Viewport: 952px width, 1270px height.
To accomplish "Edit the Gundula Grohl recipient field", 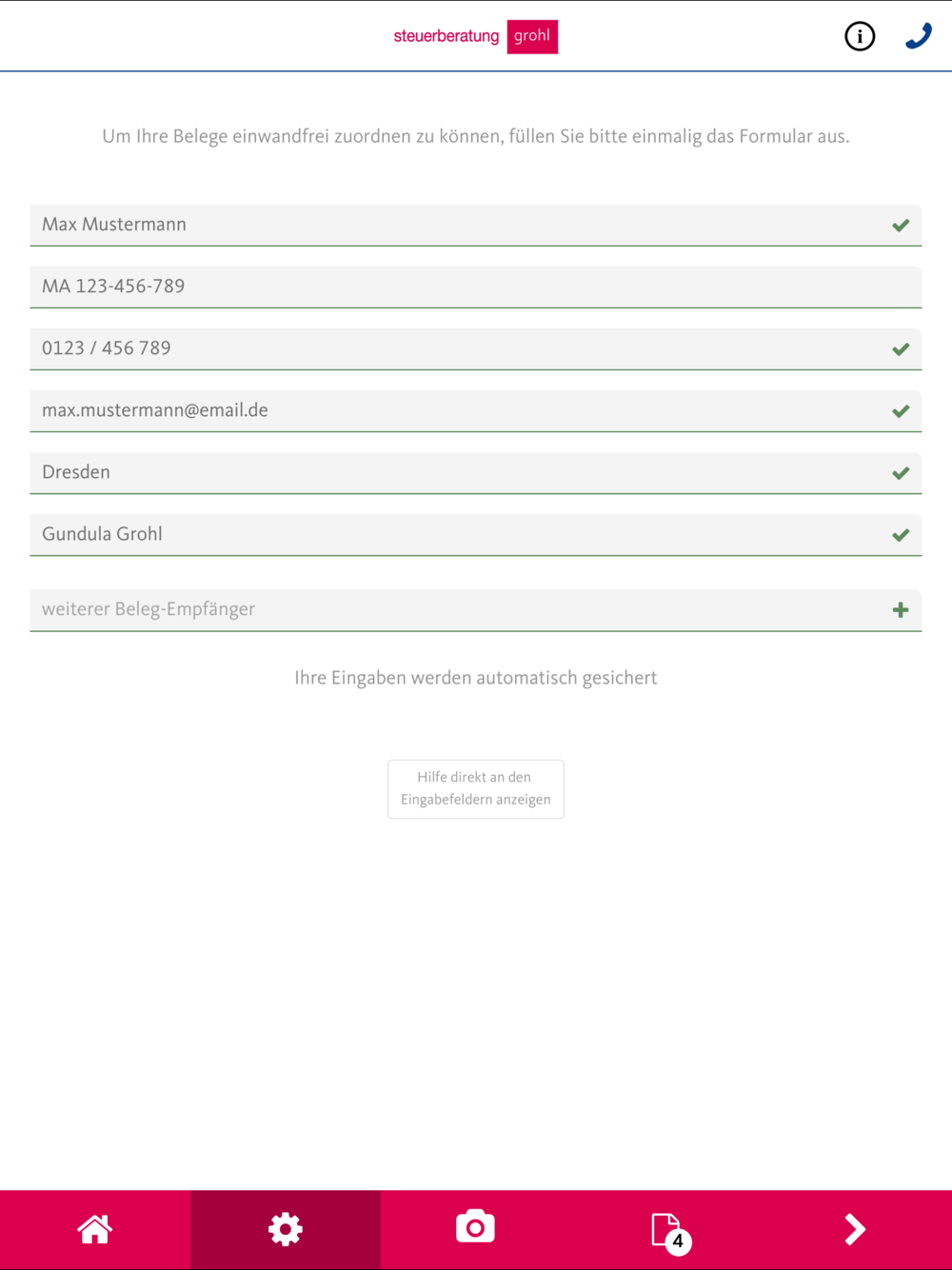I will click(476, 534).
